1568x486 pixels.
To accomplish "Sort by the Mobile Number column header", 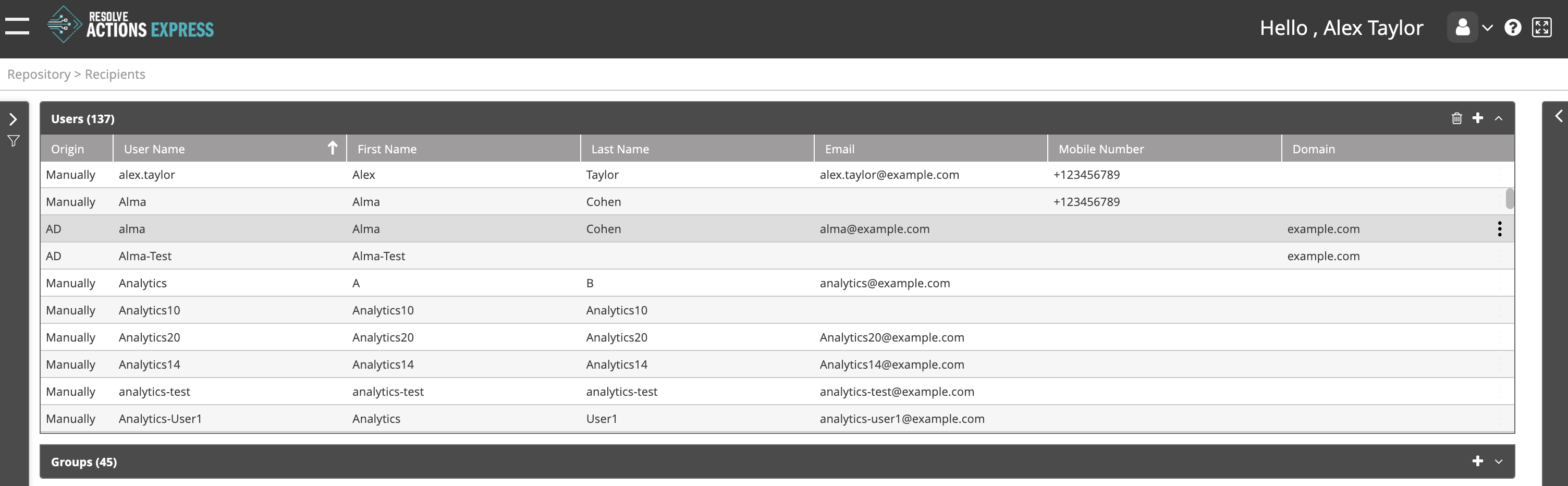I will pos(1165,149).
